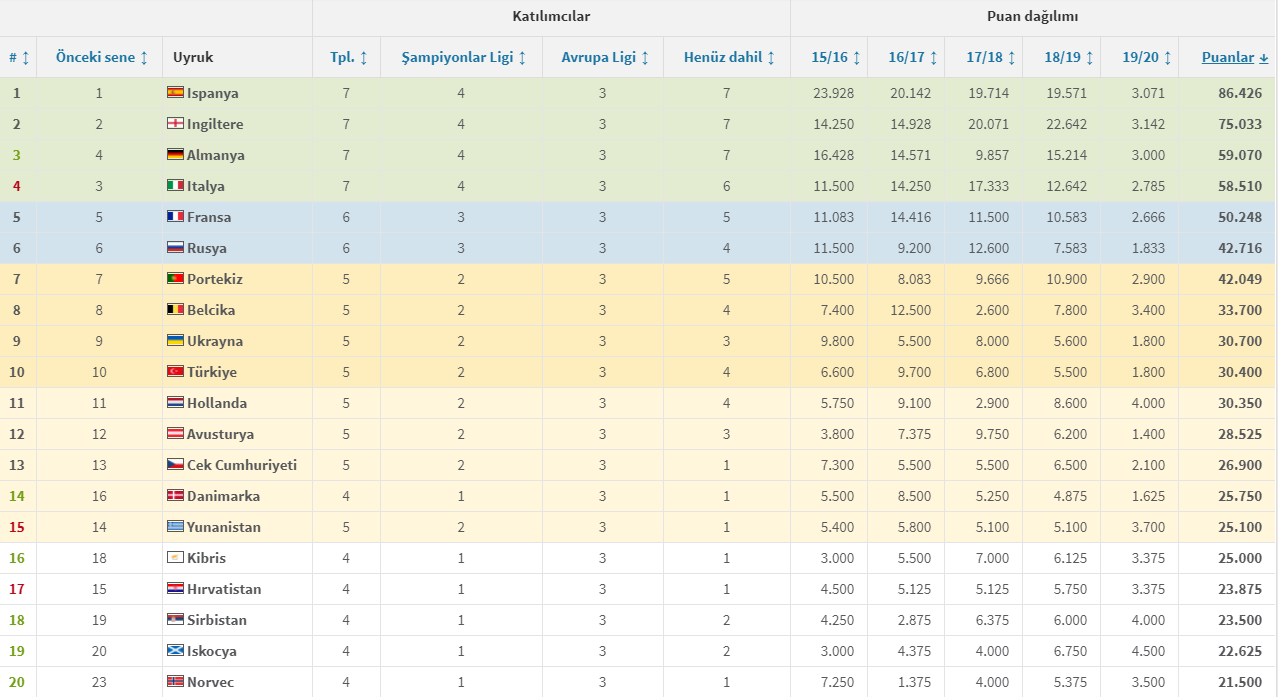The image size is (1278, 697).
Task: Click the Uyruk column header
Action: [x=193, y=58]
